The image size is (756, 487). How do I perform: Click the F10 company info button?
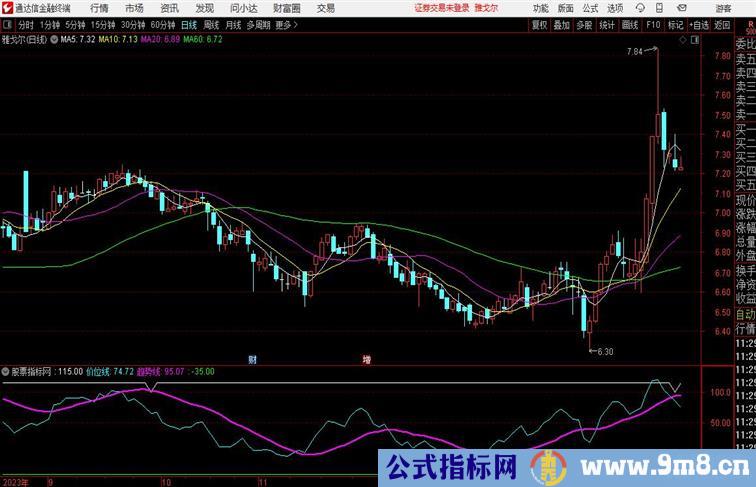653,25
